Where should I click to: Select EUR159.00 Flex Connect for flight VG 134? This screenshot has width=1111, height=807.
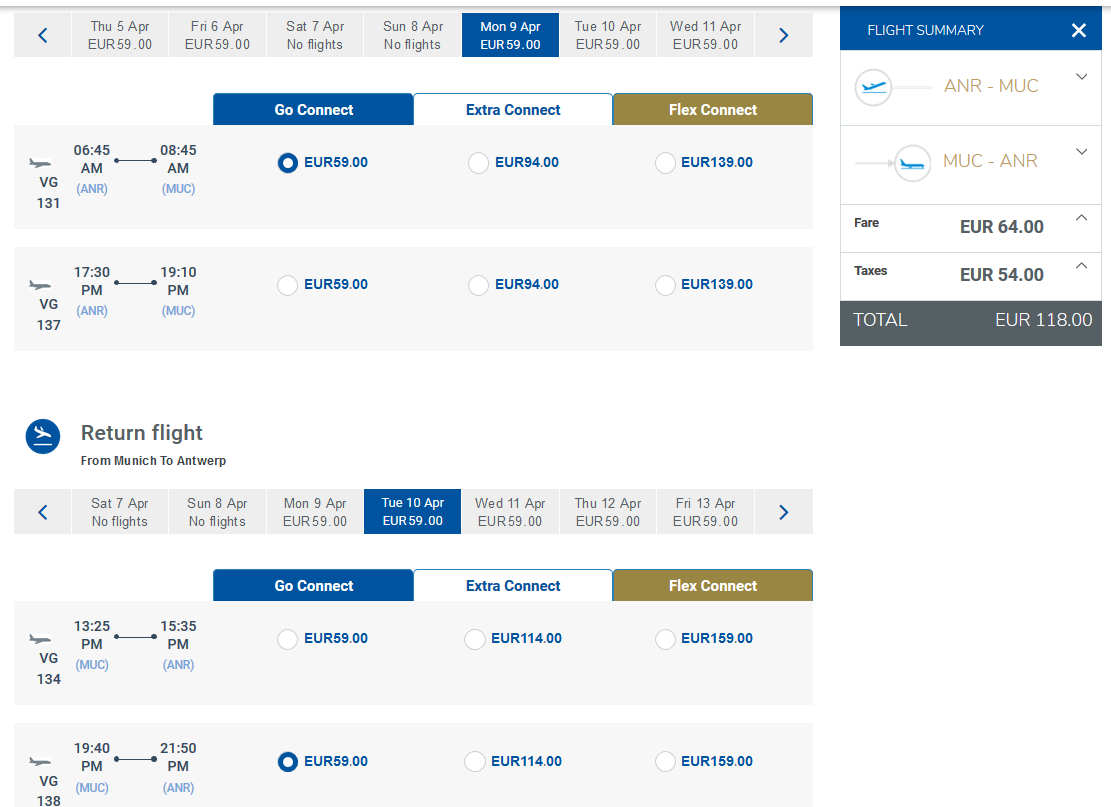tap(665, 639)
